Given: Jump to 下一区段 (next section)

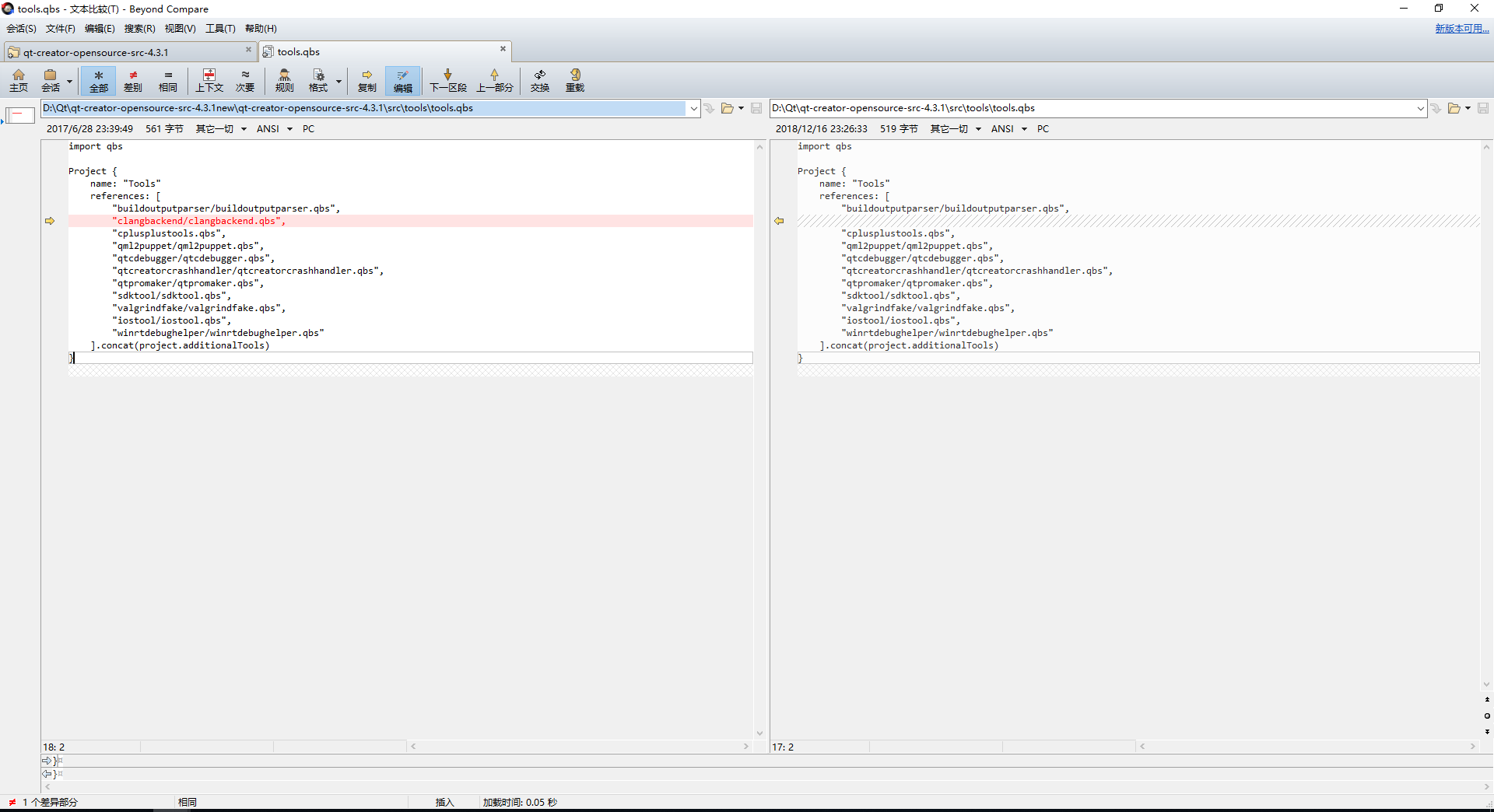Looking at the screenshot, I should point(447,81).
